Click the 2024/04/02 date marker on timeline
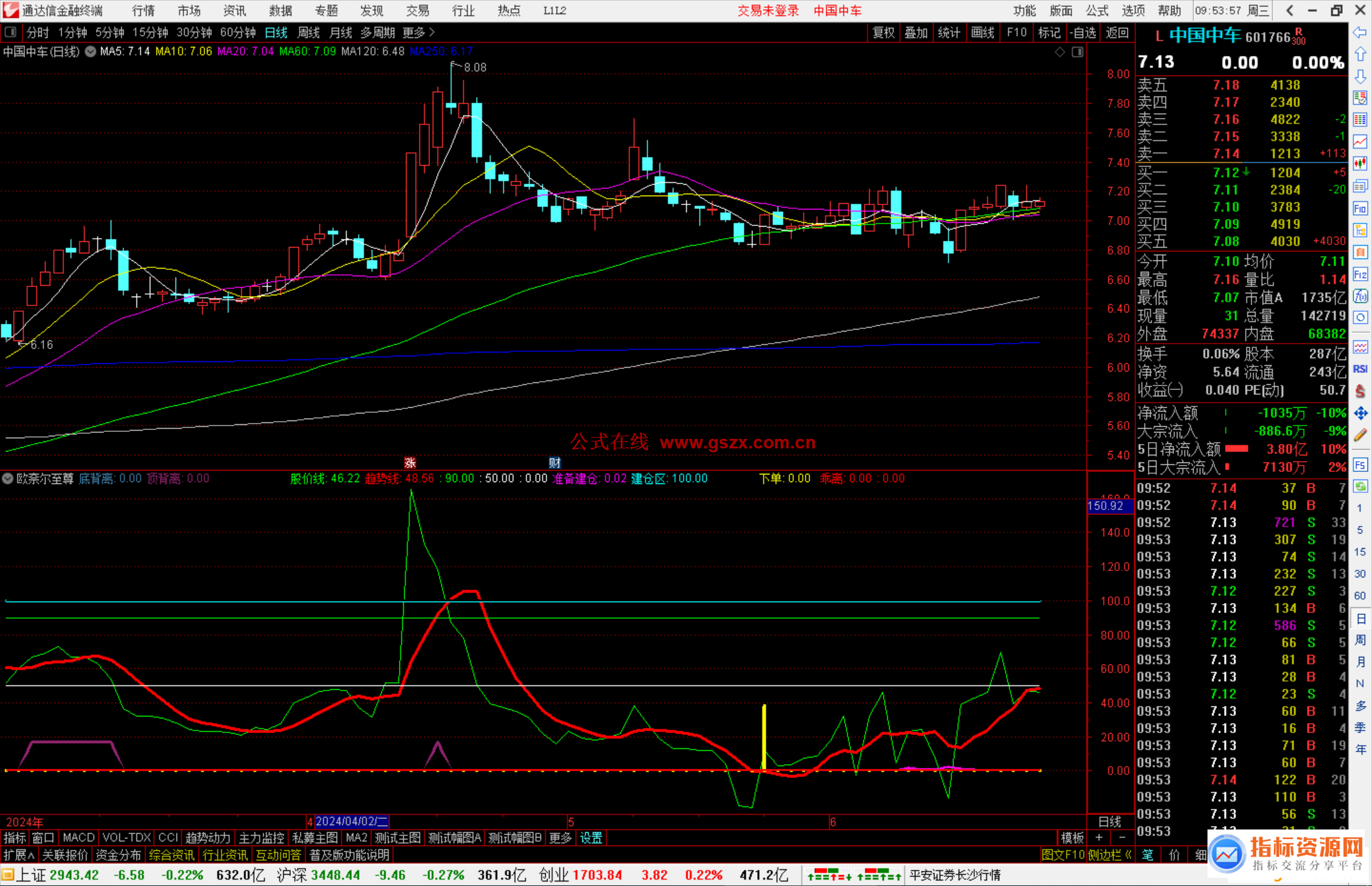The width and height of the screenshot is (1372, 886). (352, 821)
